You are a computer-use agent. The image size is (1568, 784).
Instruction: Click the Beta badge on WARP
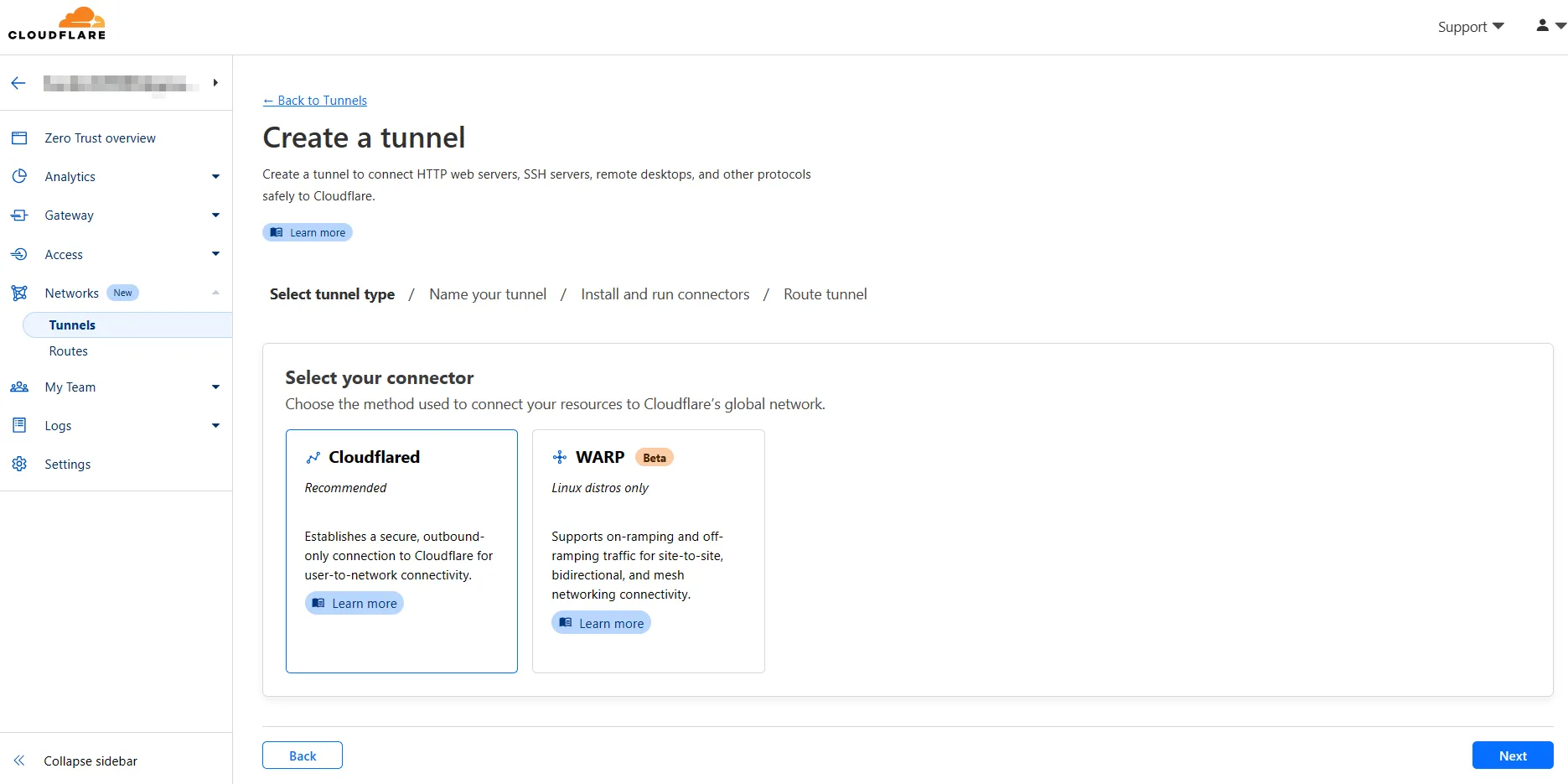(x=655, y=458)
